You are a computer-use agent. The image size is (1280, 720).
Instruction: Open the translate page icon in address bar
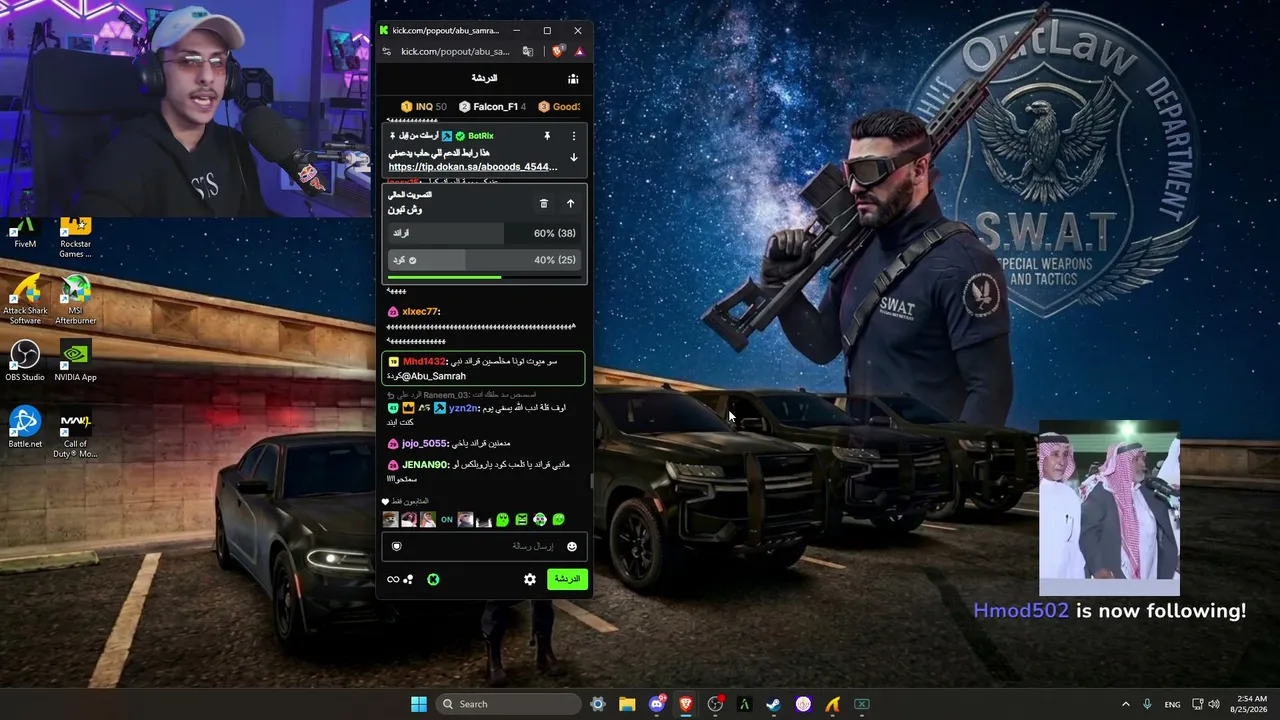click(x=528, y=51)
